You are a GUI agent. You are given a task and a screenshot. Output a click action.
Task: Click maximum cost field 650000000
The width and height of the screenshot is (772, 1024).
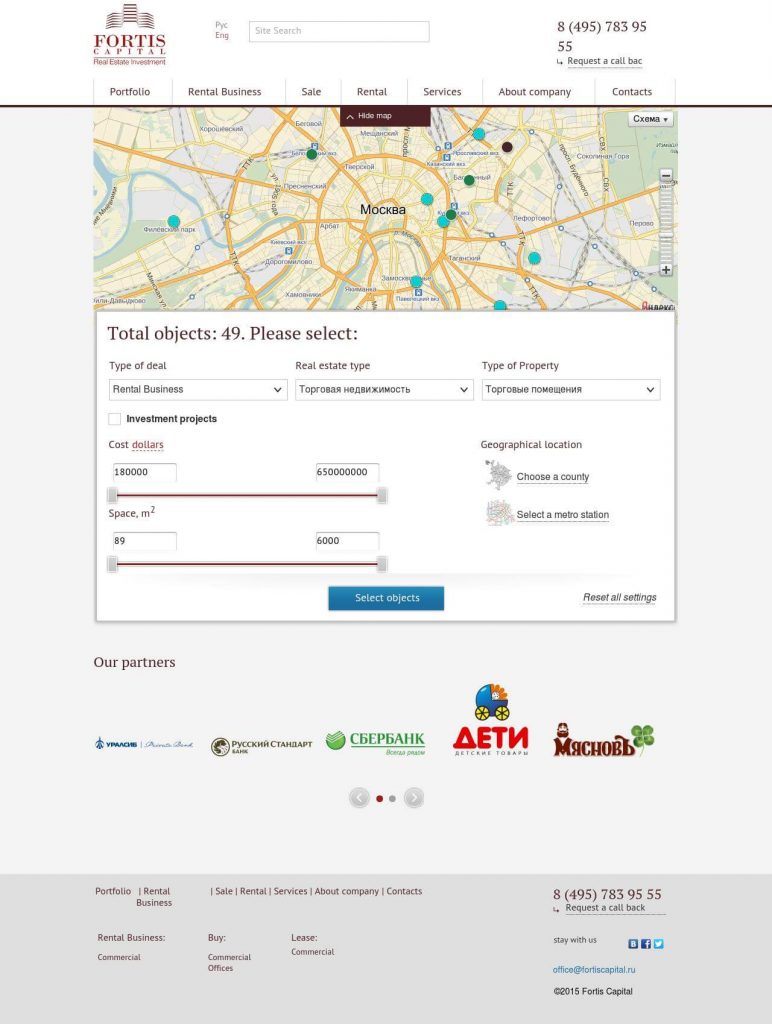(x=347, y=472)
